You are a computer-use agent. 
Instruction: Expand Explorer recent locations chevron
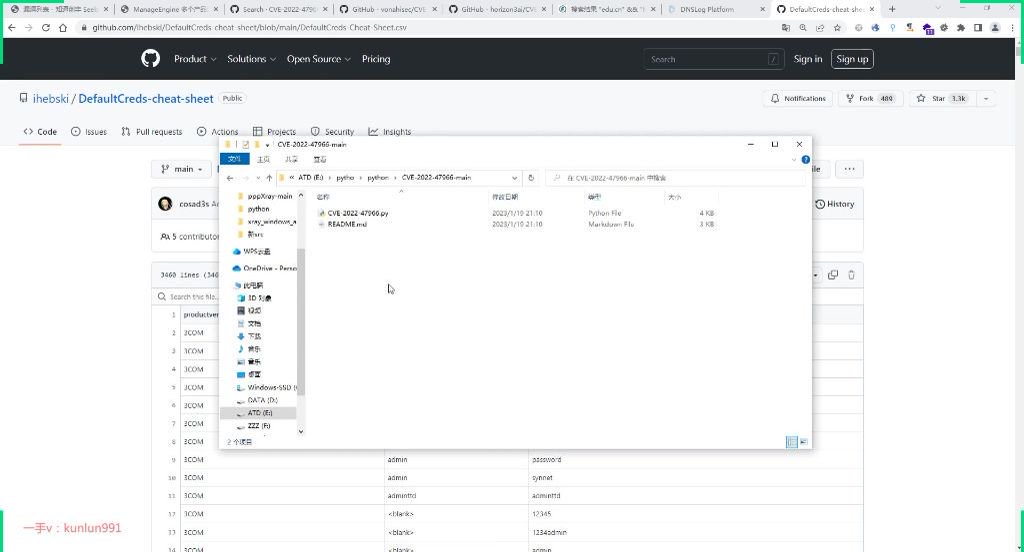click(258, 178)
